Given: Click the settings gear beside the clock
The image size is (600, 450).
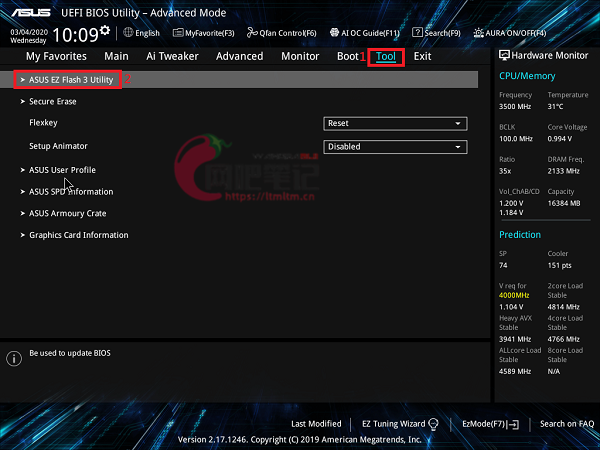Looking at the screenshot, I should [105, 30].
